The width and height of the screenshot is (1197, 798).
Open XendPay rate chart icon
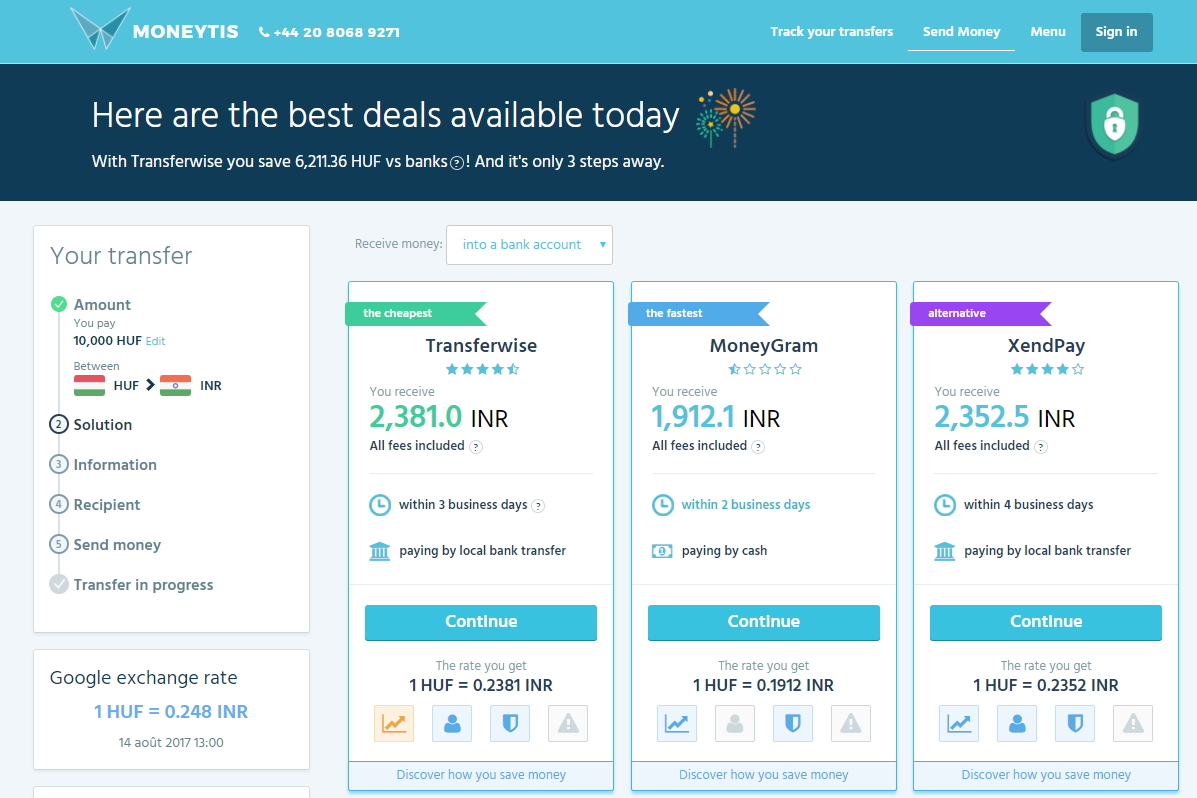click(x=959, y=723)
